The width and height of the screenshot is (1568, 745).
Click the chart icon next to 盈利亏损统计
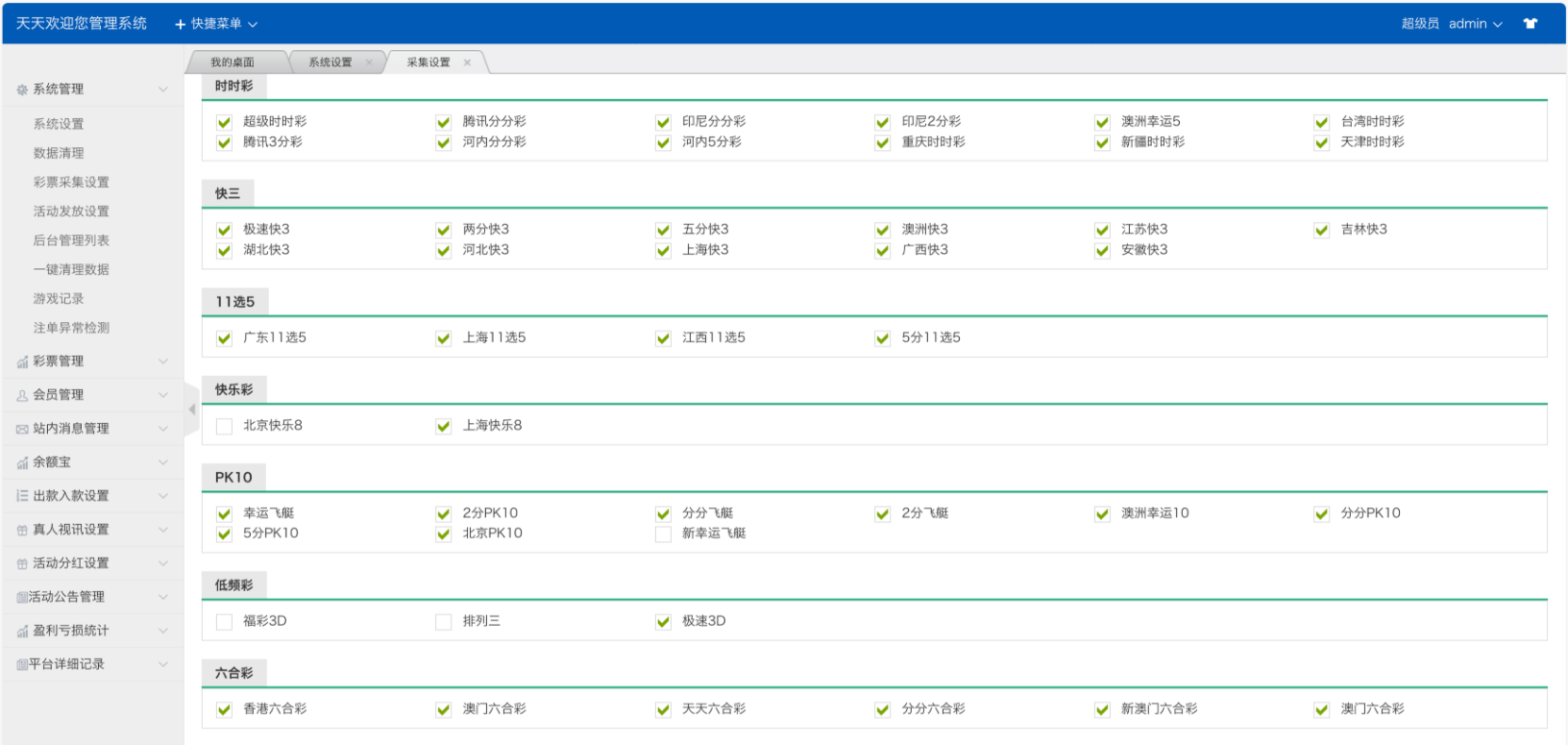pos(22,631)
